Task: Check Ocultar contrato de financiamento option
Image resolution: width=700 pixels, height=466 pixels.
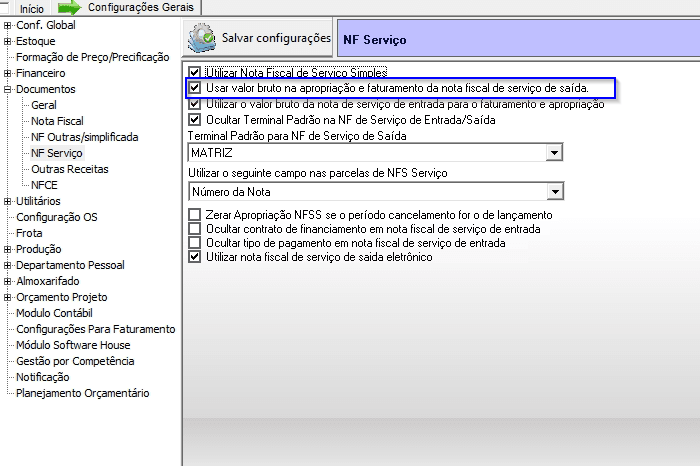Action: (194, 229)
